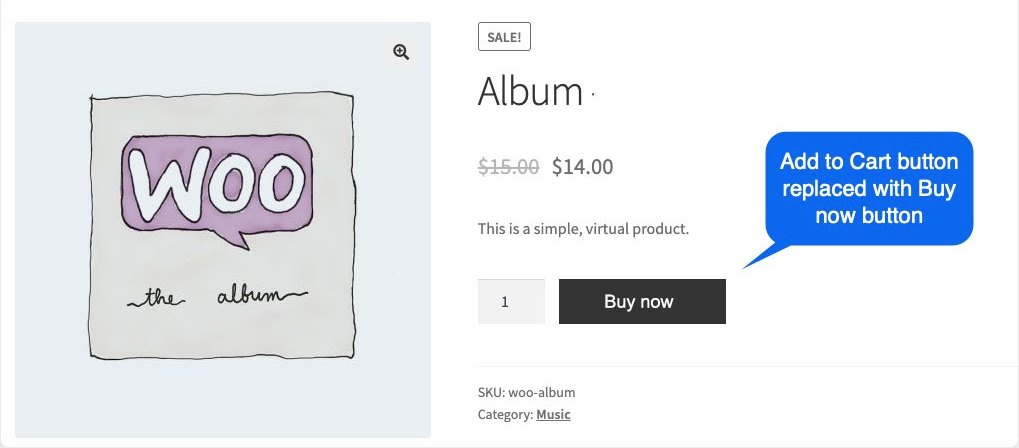Open the Music category link
1019x448 pixels.
[553, 414]
